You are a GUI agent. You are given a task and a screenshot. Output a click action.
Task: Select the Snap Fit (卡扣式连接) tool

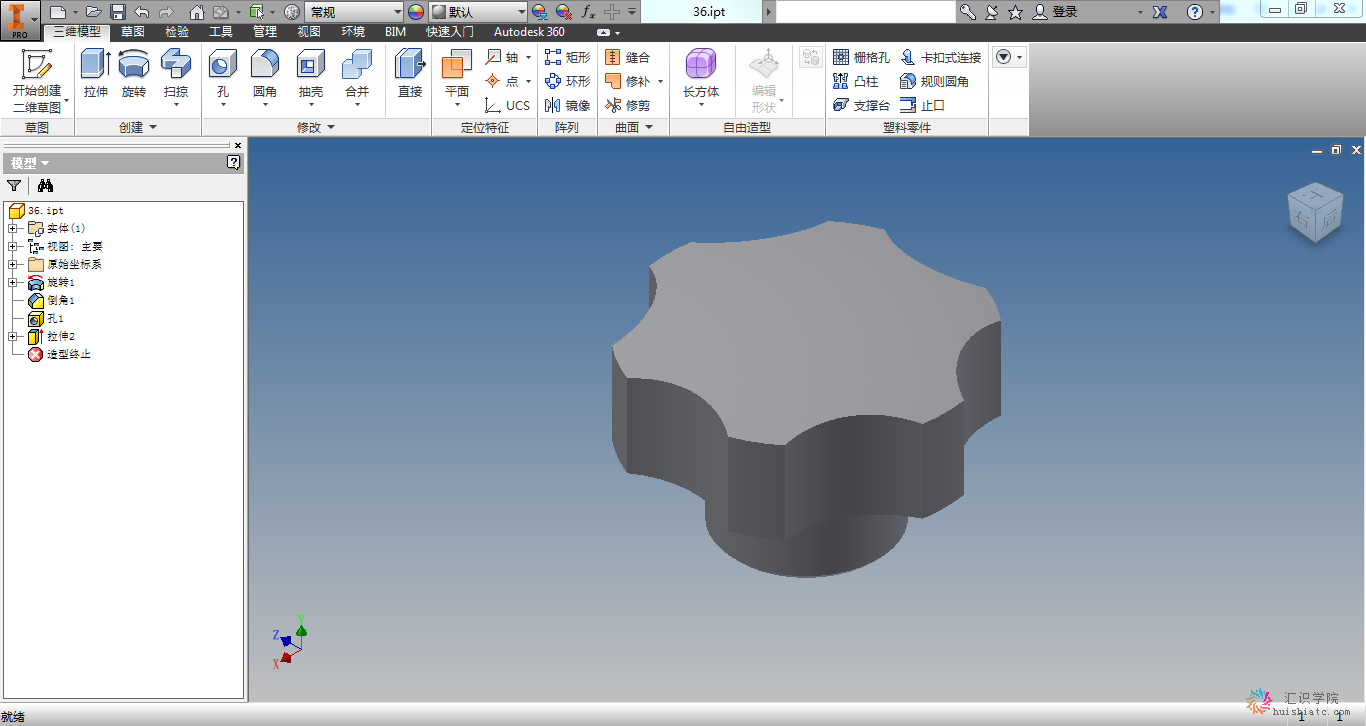pyautogui.click(x=941, y=57)
